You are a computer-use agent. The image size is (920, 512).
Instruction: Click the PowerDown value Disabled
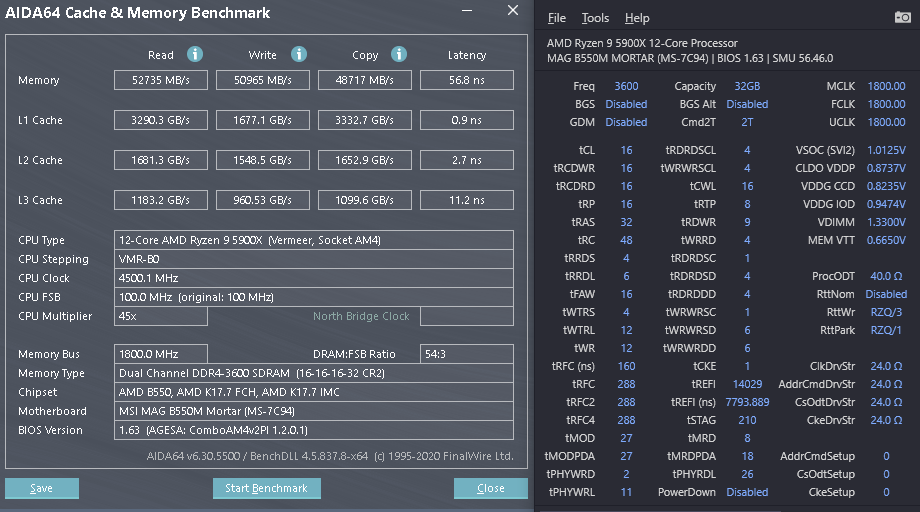tap(747, 492)
